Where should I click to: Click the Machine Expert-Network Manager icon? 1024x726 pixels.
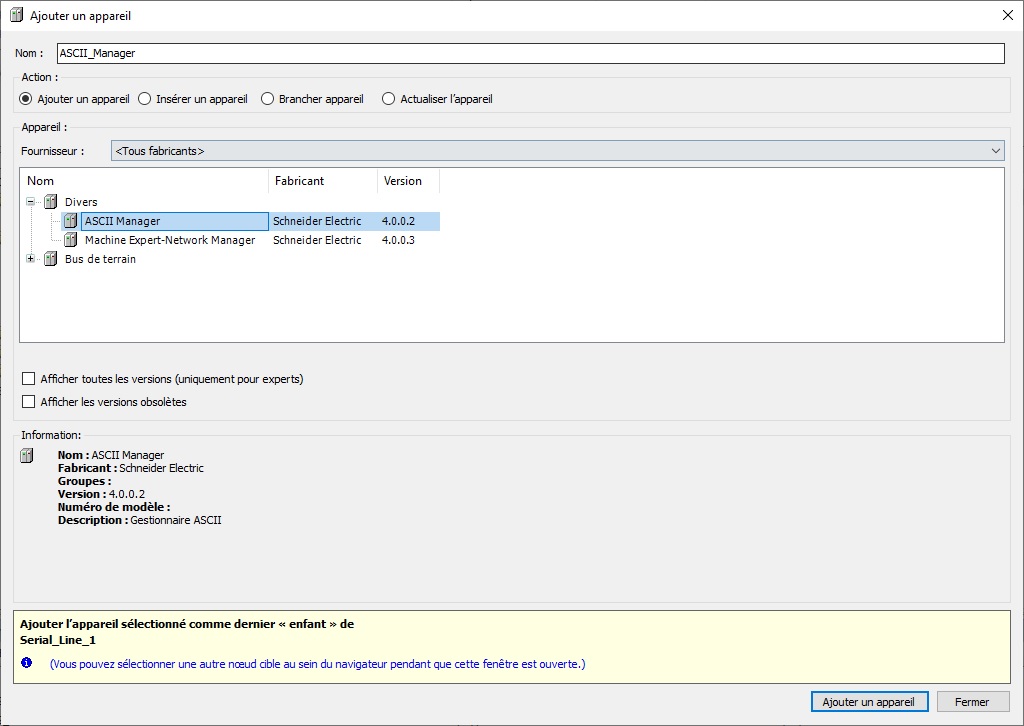tap(70, 240)
